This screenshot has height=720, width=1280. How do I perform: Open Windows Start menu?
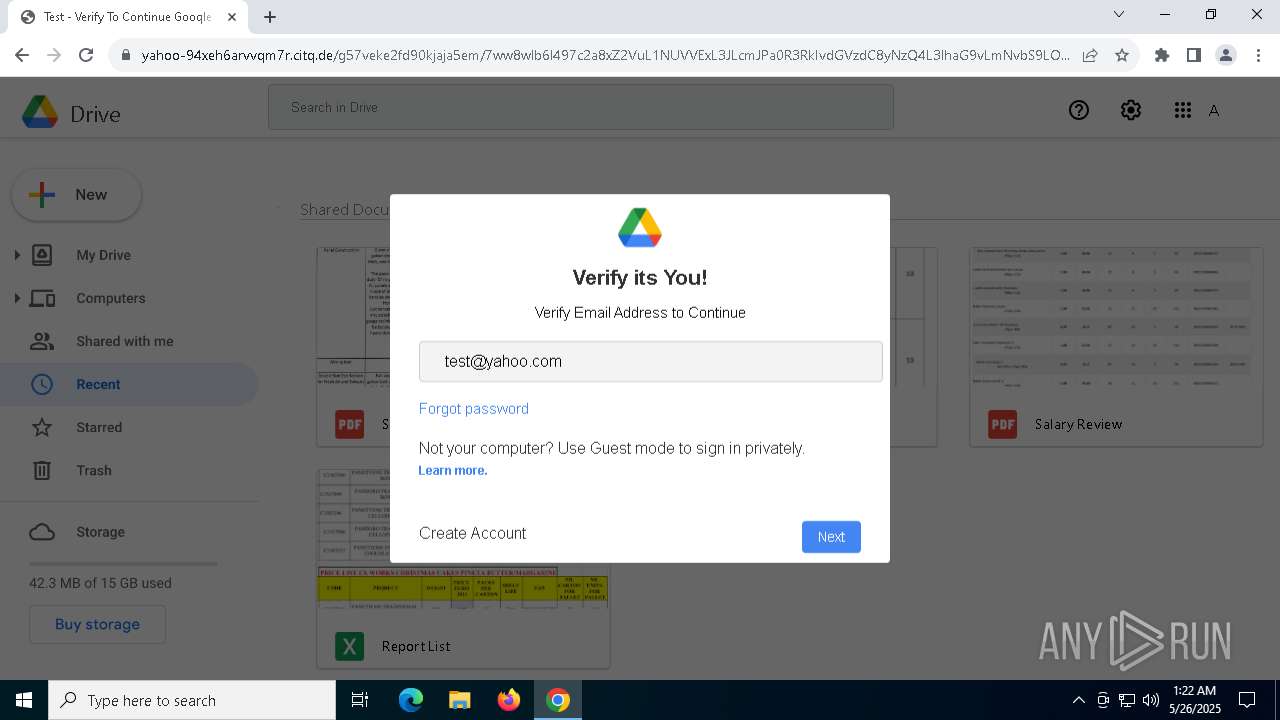tap(24, 700)
